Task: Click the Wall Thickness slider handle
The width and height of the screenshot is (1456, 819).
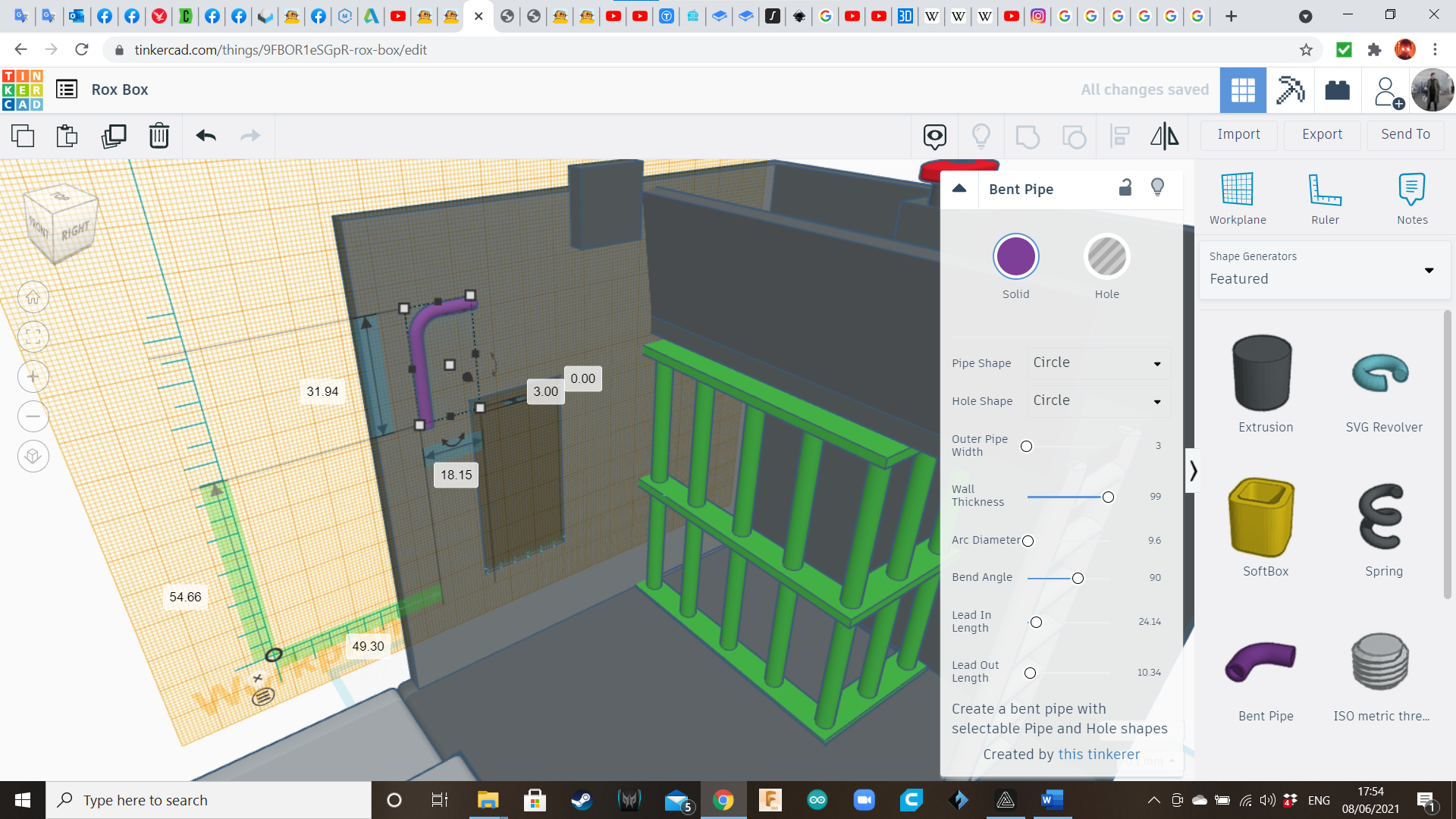Action: pos(1108,497)
